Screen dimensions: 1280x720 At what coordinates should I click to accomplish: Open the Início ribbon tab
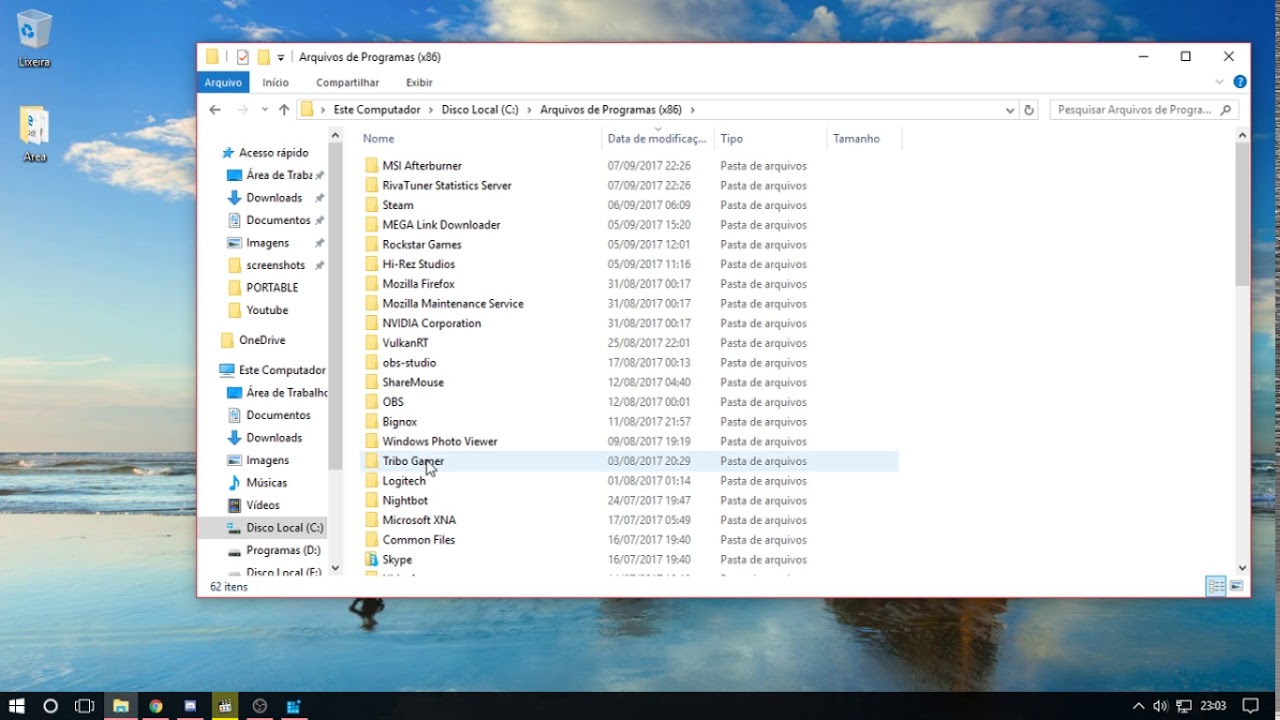pyautogui.click(x=276, y=82)
